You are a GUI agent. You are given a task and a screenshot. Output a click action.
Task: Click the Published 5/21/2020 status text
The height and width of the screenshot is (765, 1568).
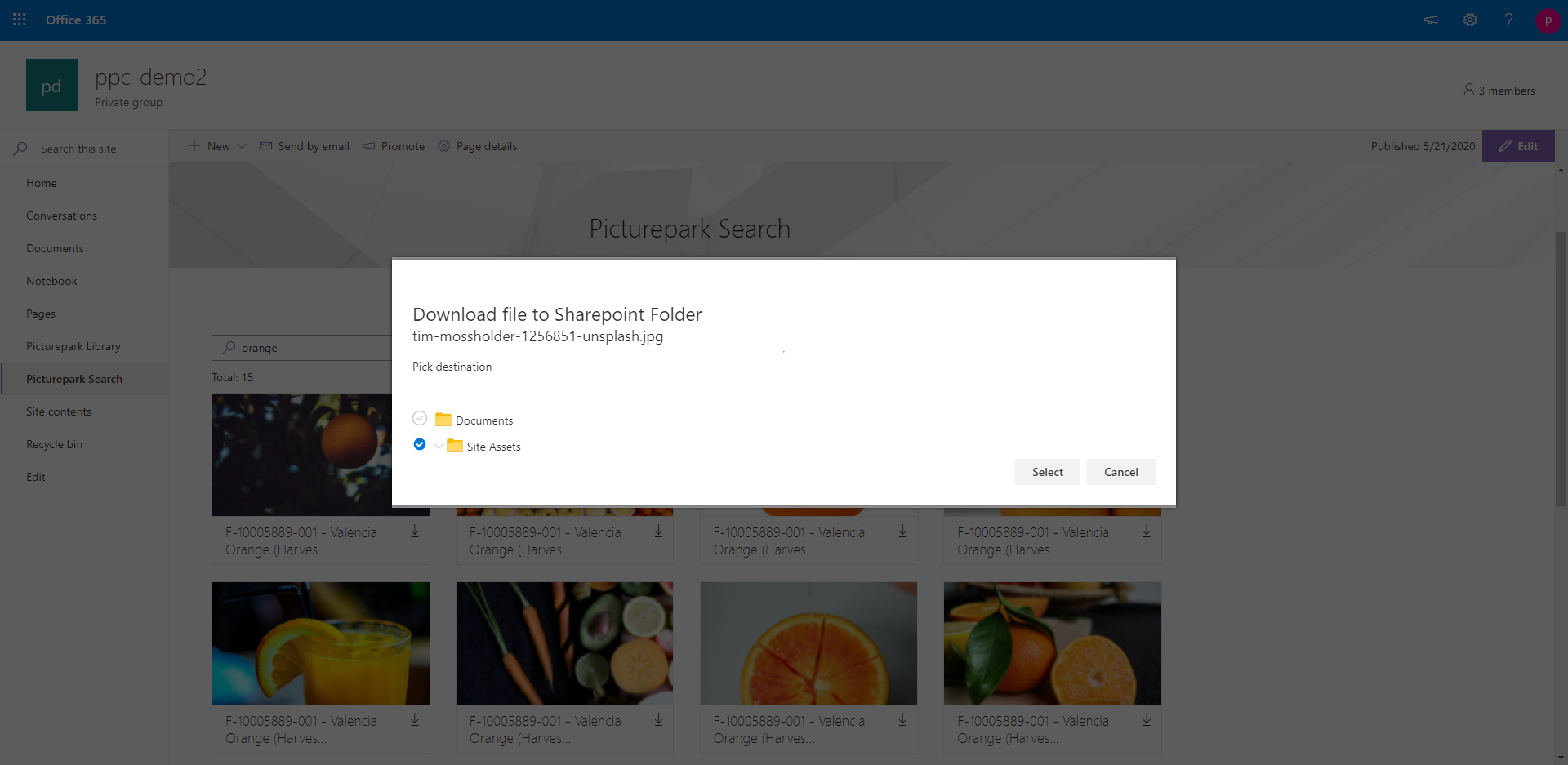click(1423, 146)
